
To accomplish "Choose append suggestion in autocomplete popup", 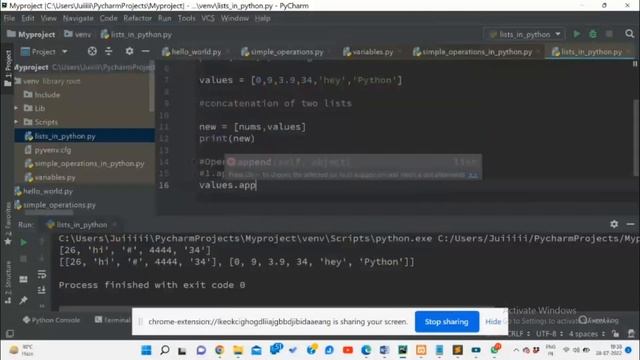I will click(353, 162).
